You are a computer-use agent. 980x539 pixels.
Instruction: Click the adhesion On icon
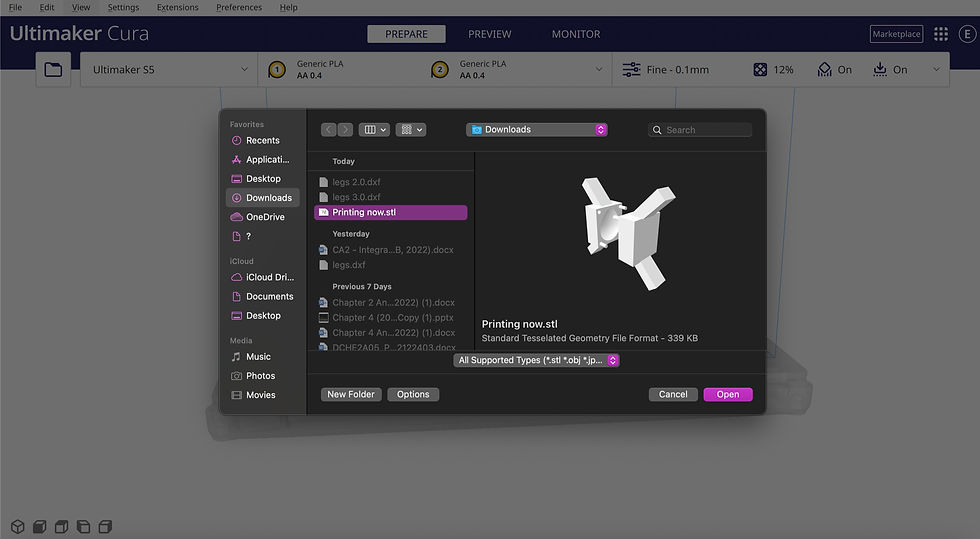(880, 69)
